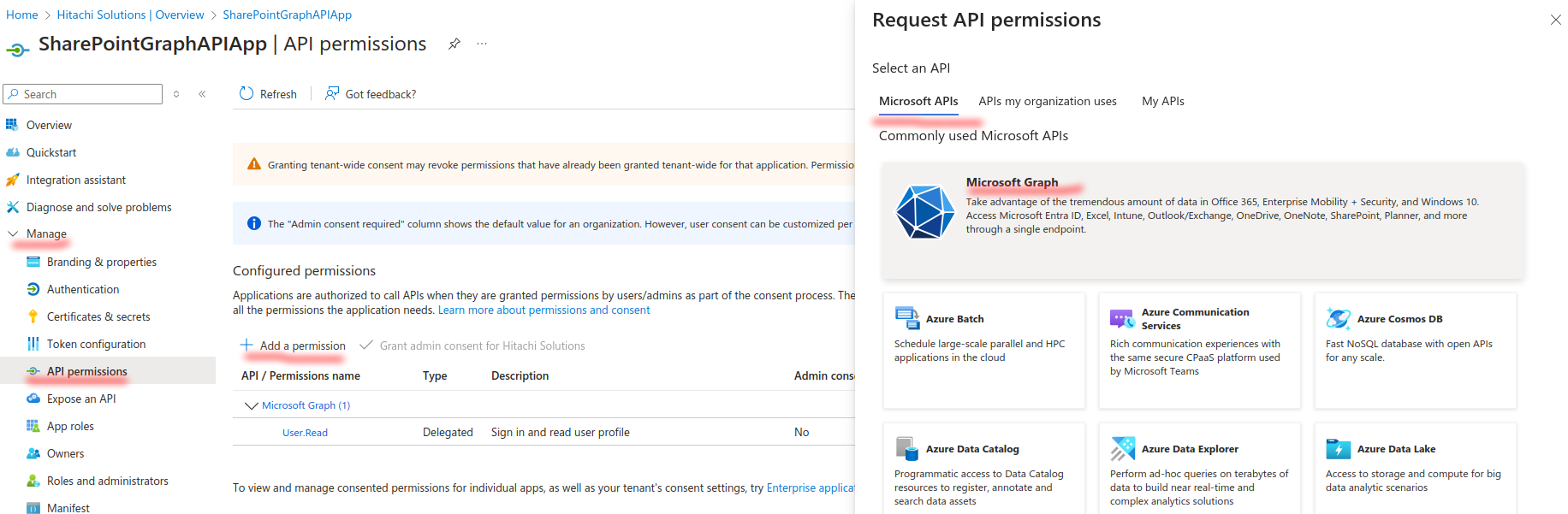Click the up-down sort arrows next to Search

click(x=176, y=94)
